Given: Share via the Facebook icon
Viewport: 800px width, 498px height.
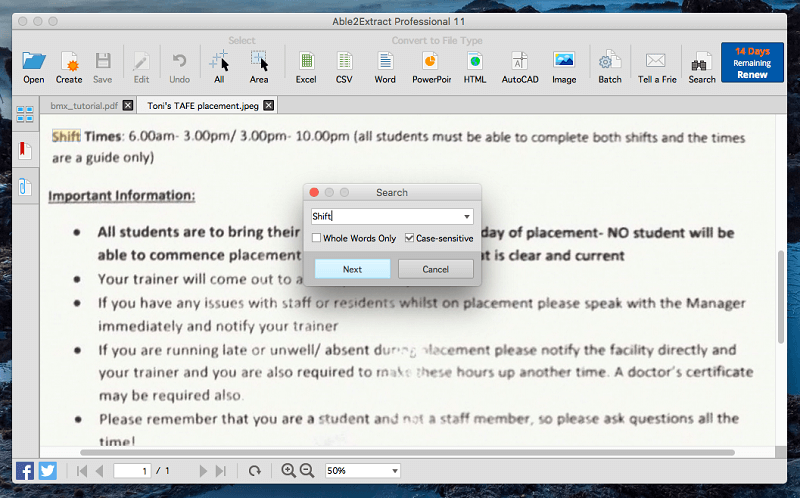Looking at the screenshot, I should point(25,470).
